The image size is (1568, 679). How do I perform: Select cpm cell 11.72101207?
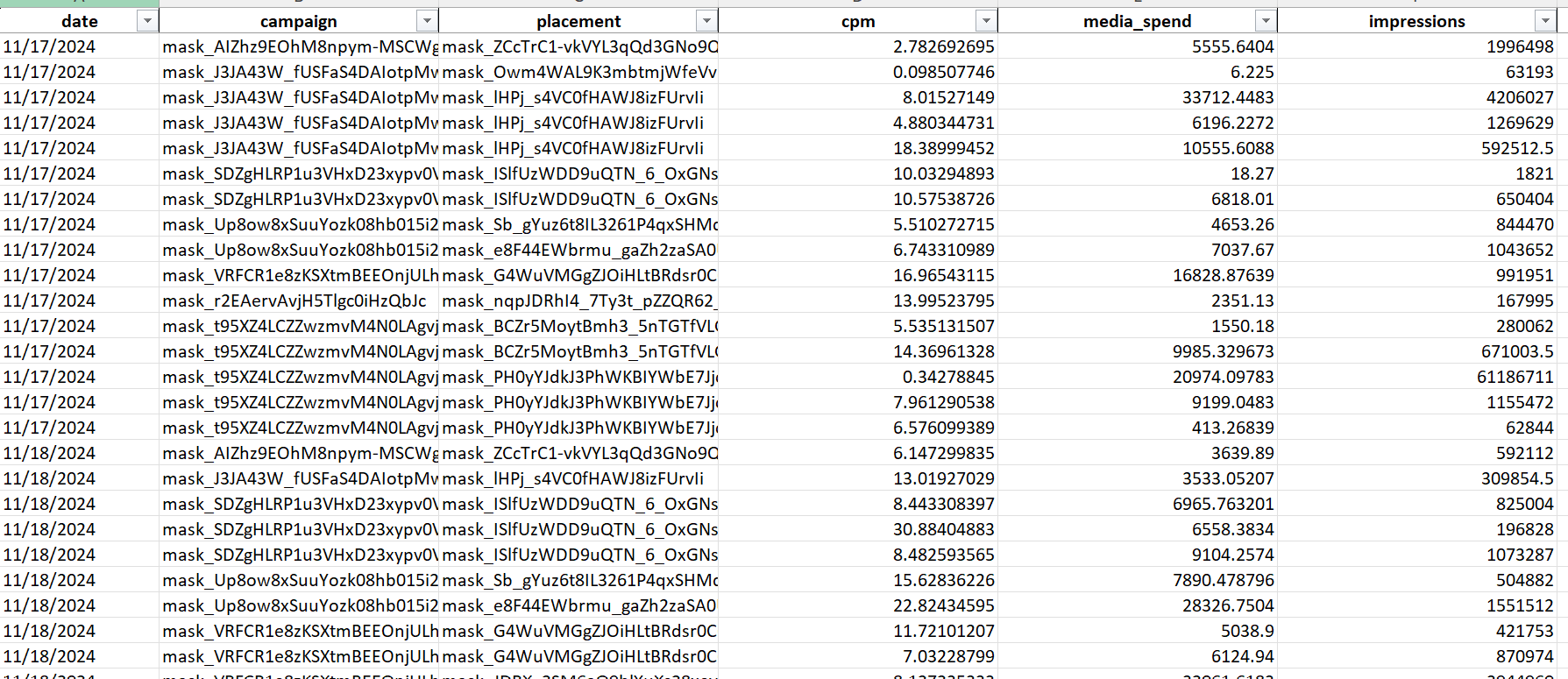tap(858, 631)
